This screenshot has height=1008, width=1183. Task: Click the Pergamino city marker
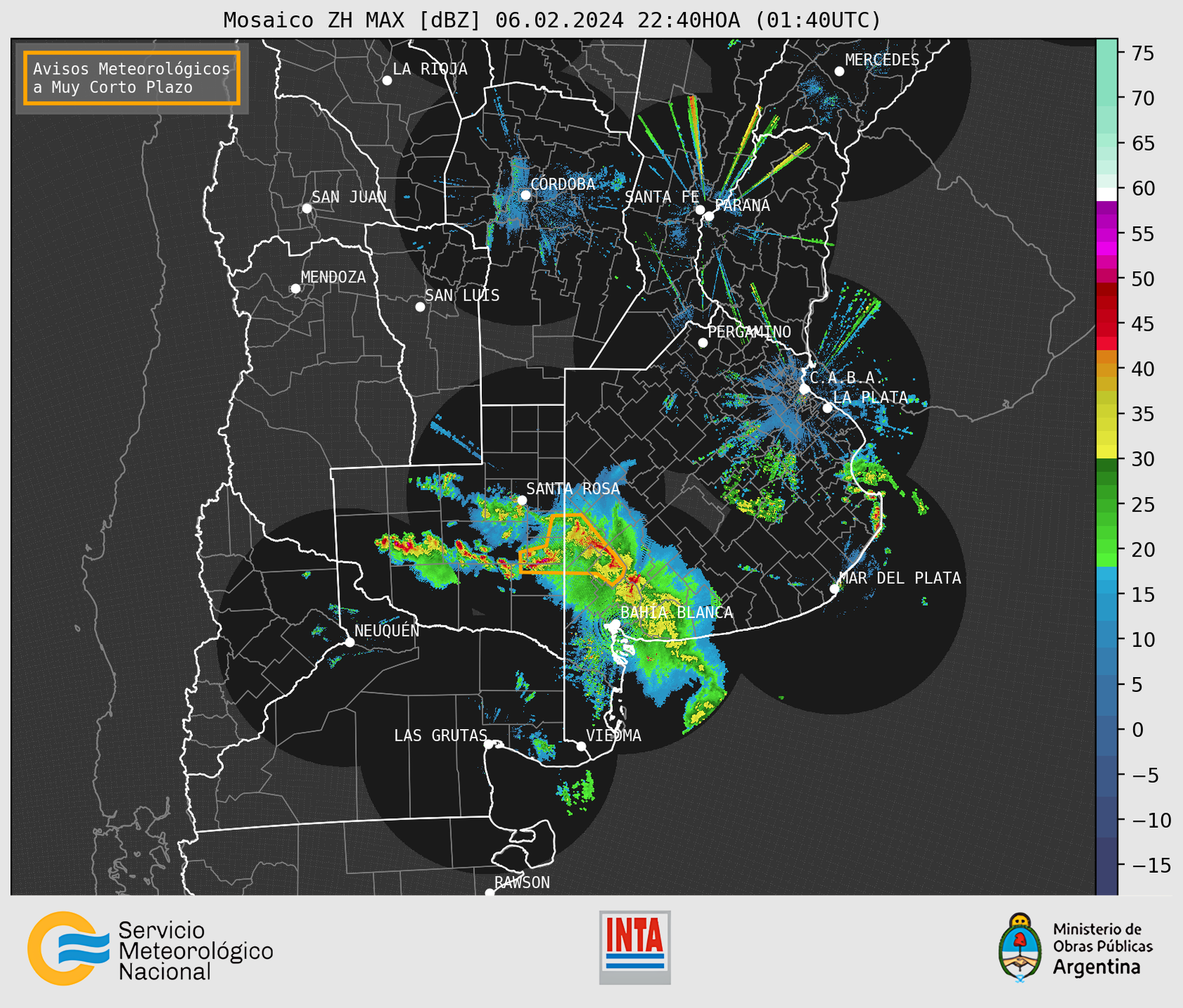(x=703, y=343)
